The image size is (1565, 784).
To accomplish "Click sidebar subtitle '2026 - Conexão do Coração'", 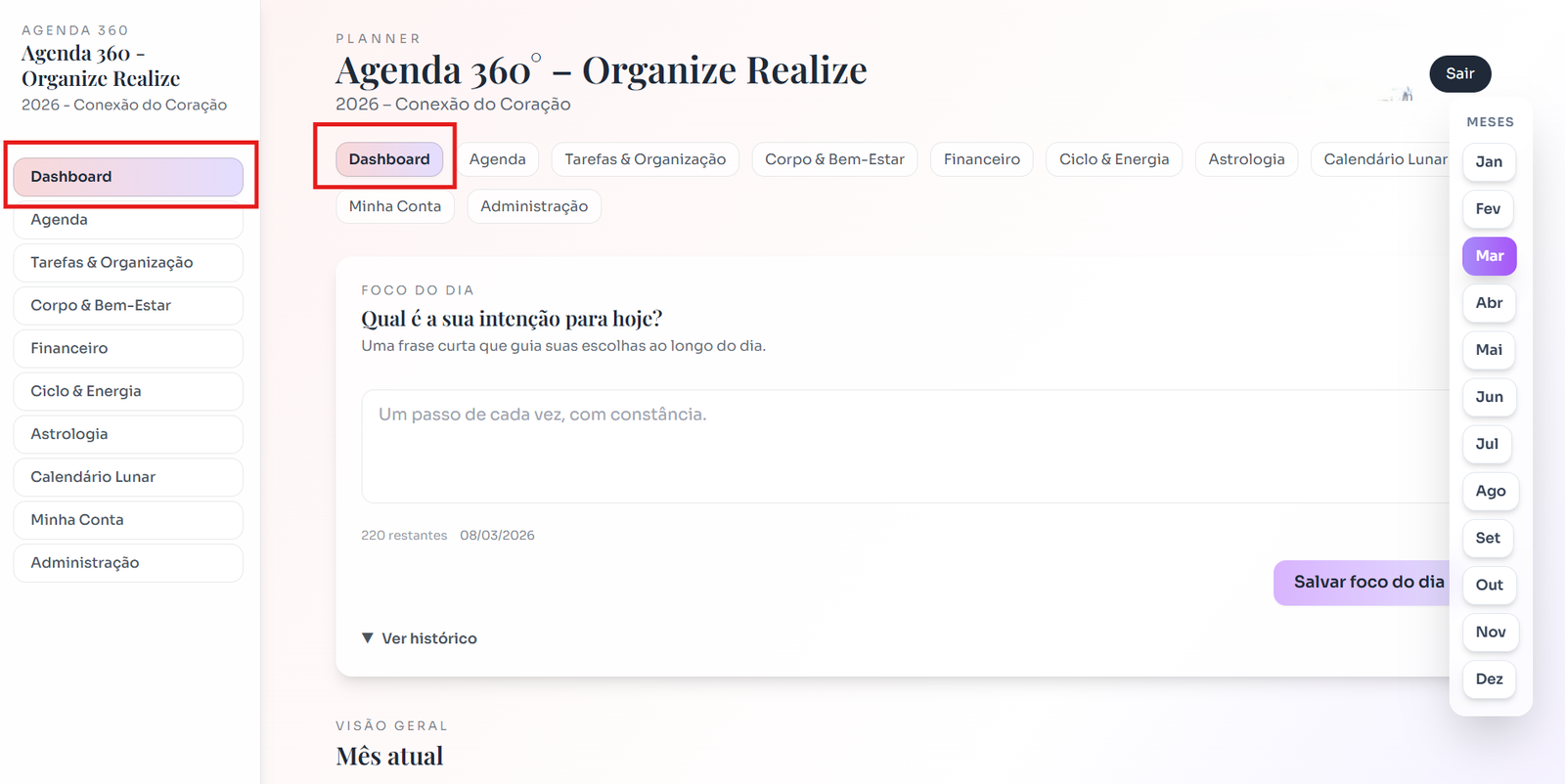I will [x=124, y=105].
